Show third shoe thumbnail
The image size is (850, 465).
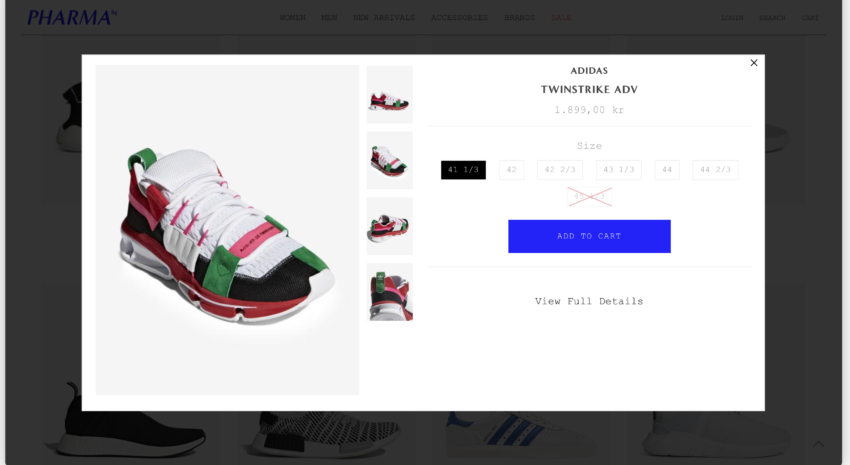pos(389,226)
